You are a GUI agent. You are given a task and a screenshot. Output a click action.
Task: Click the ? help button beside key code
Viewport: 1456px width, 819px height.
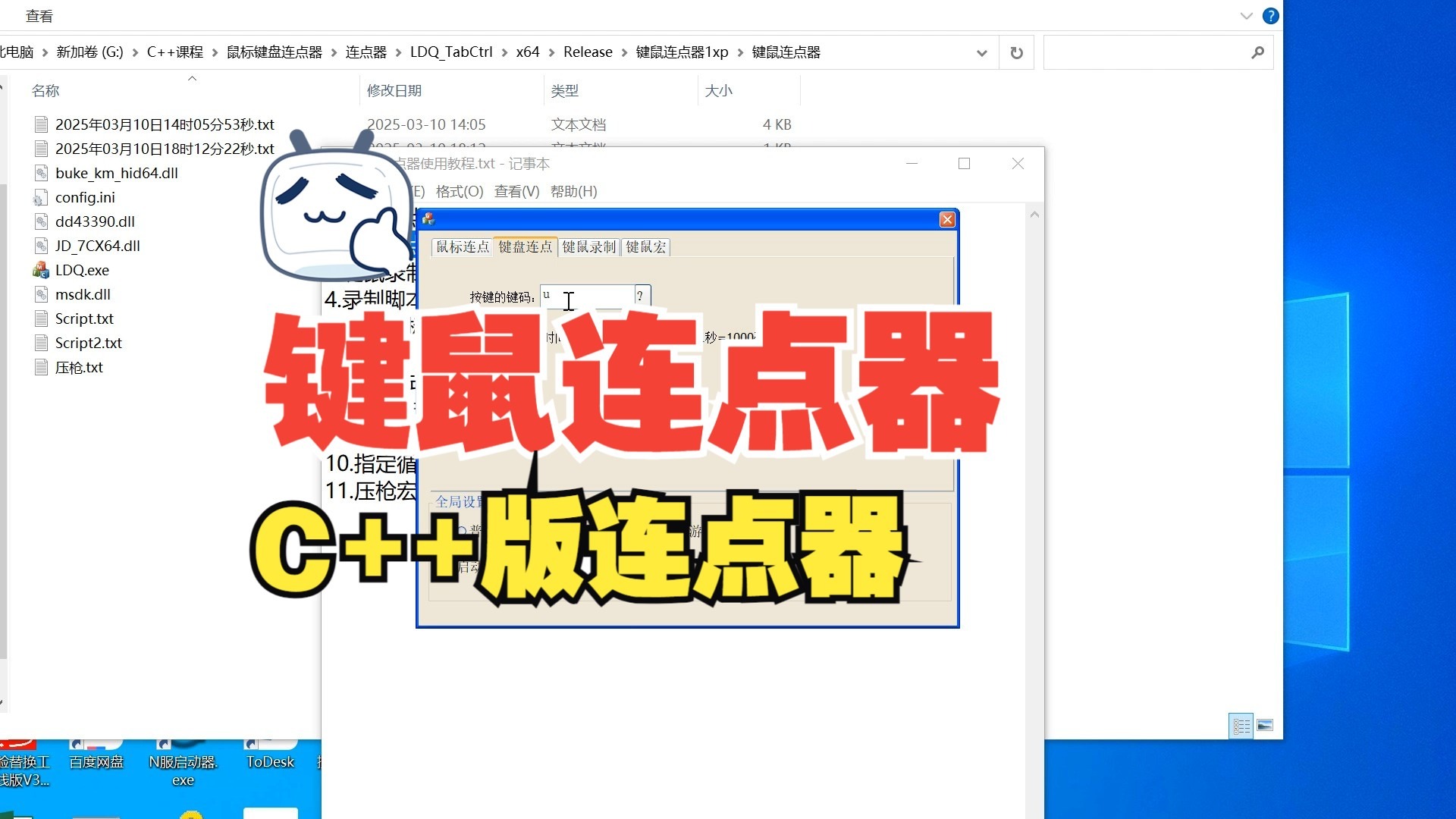click(x=642, y=296)
